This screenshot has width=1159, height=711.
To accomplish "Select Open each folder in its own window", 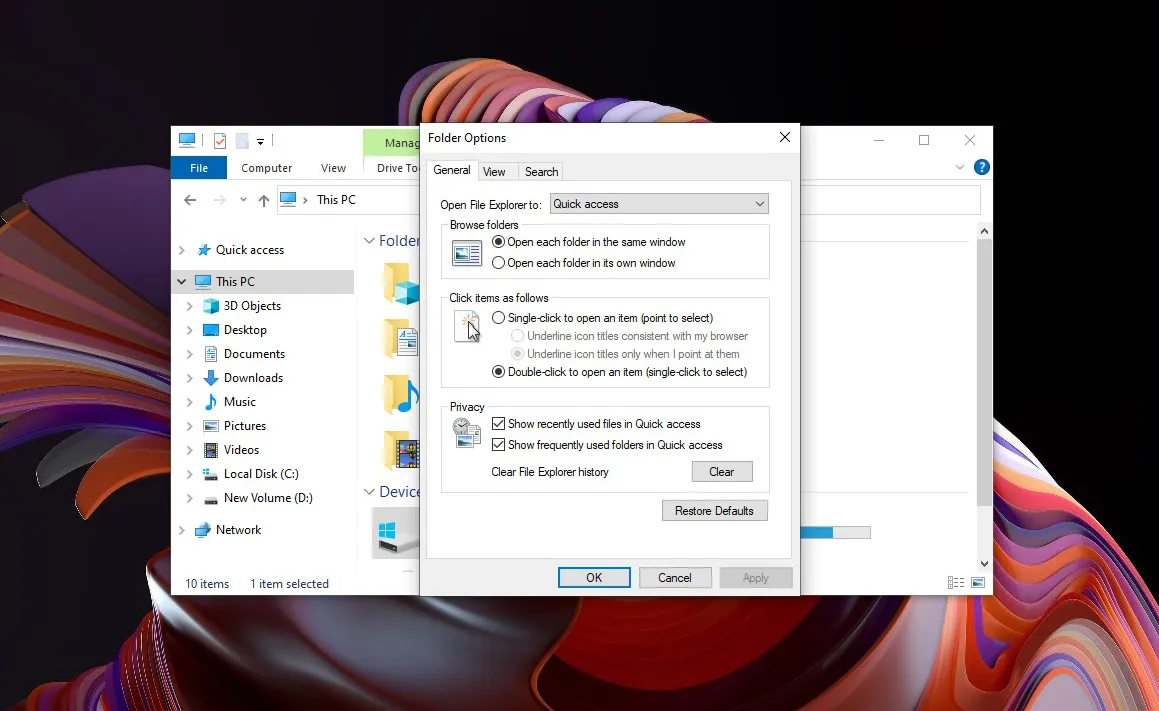I will (499, 263).
